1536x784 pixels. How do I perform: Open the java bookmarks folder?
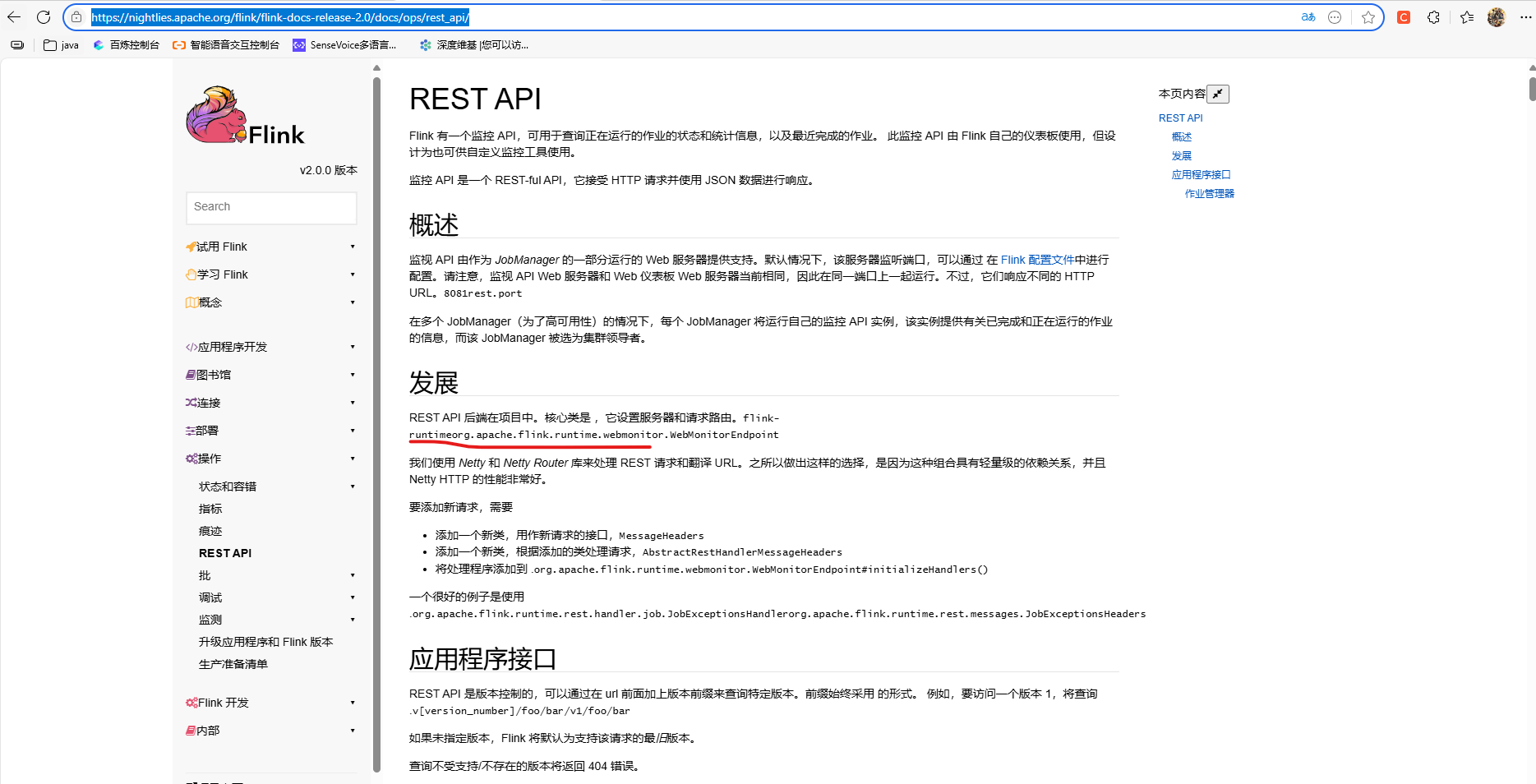[61, 45]
